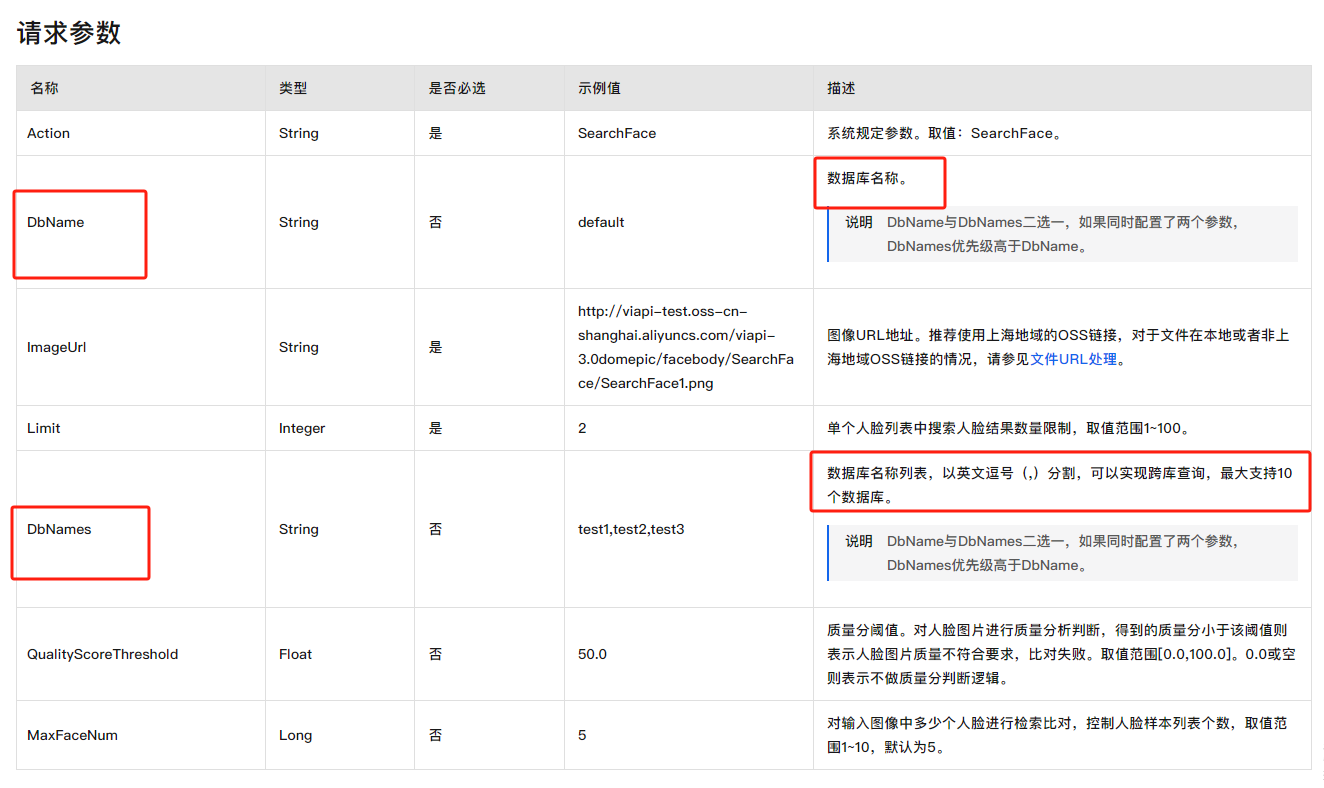
Task: Select the 请求参数 heading
Action: click(69, 33)
